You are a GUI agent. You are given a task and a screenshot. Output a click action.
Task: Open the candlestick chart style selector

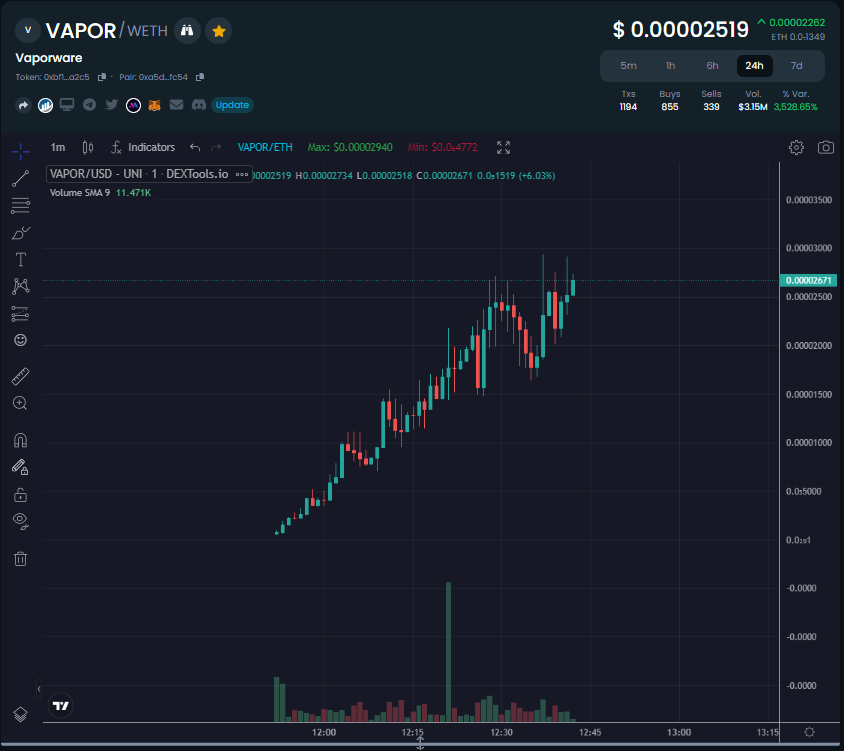click(x=88, y=148)
